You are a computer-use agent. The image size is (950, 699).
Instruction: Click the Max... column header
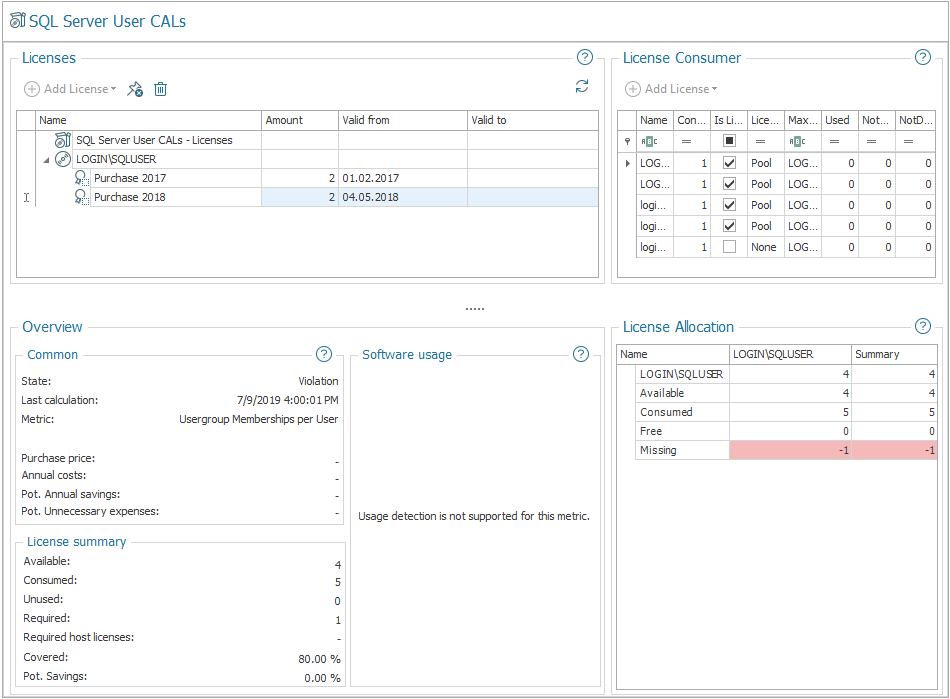pyautogui.click(x=803, y=120)
